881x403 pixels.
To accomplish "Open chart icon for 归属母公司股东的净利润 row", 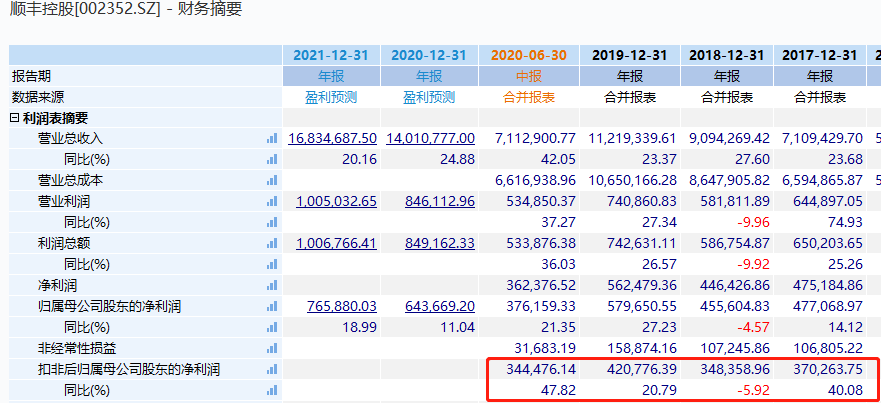I will (272, 307).
